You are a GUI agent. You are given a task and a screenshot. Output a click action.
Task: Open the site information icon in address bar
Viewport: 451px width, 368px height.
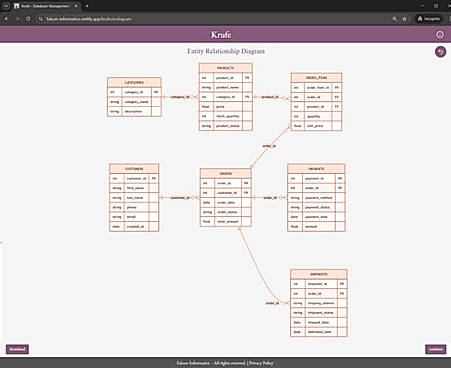(41, 19)
